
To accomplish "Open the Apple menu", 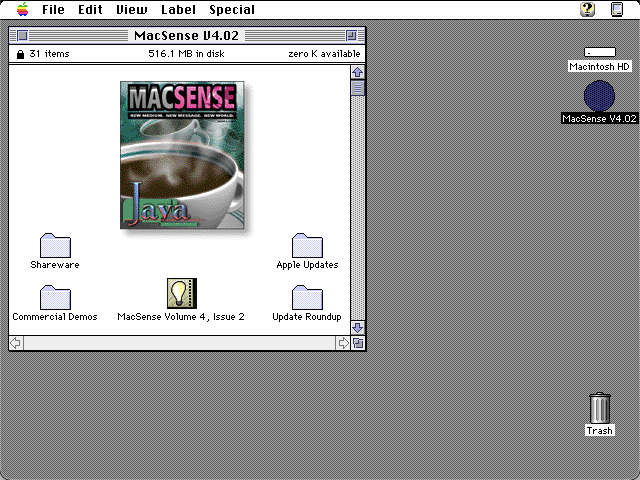I will pyautogui.click(x=23, y=9).
